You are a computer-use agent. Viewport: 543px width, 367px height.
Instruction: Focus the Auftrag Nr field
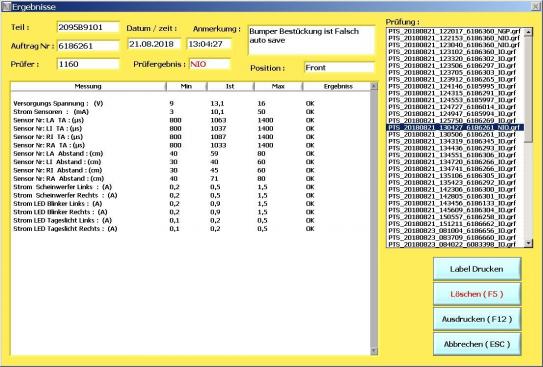[88, 46]
